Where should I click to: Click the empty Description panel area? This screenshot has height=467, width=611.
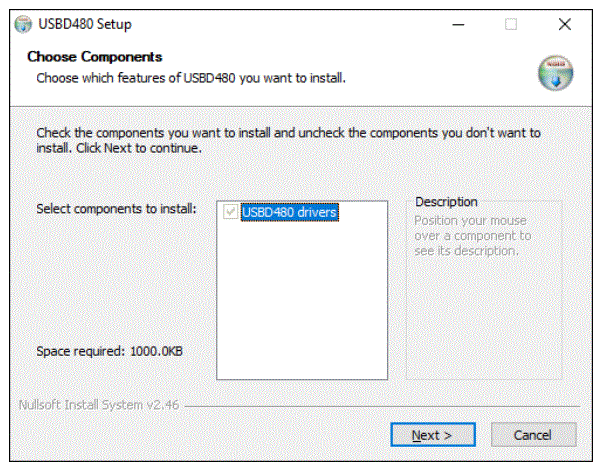(x=484, y=318)
